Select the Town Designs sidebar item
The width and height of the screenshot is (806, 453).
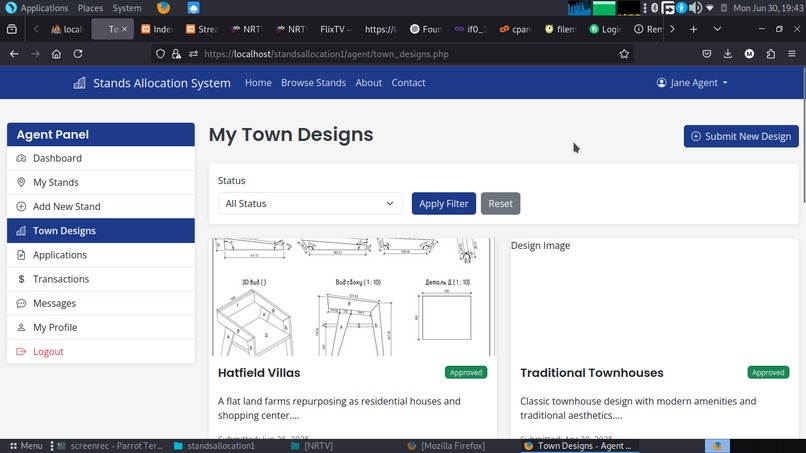point(101,231)
